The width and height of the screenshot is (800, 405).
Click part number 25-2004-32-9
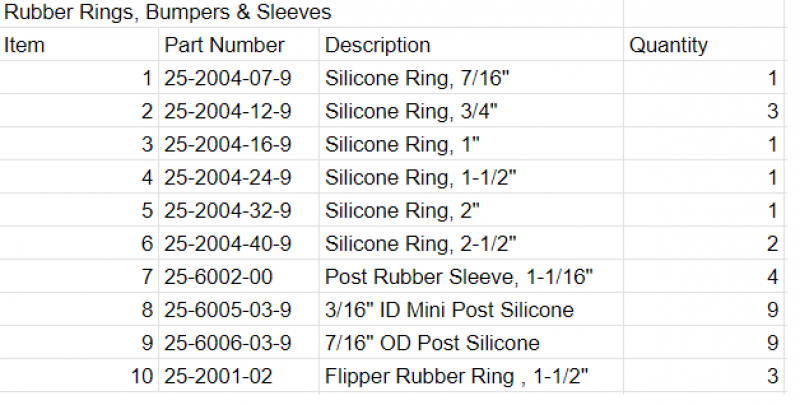pyautogui.click(x=228, y=211)
